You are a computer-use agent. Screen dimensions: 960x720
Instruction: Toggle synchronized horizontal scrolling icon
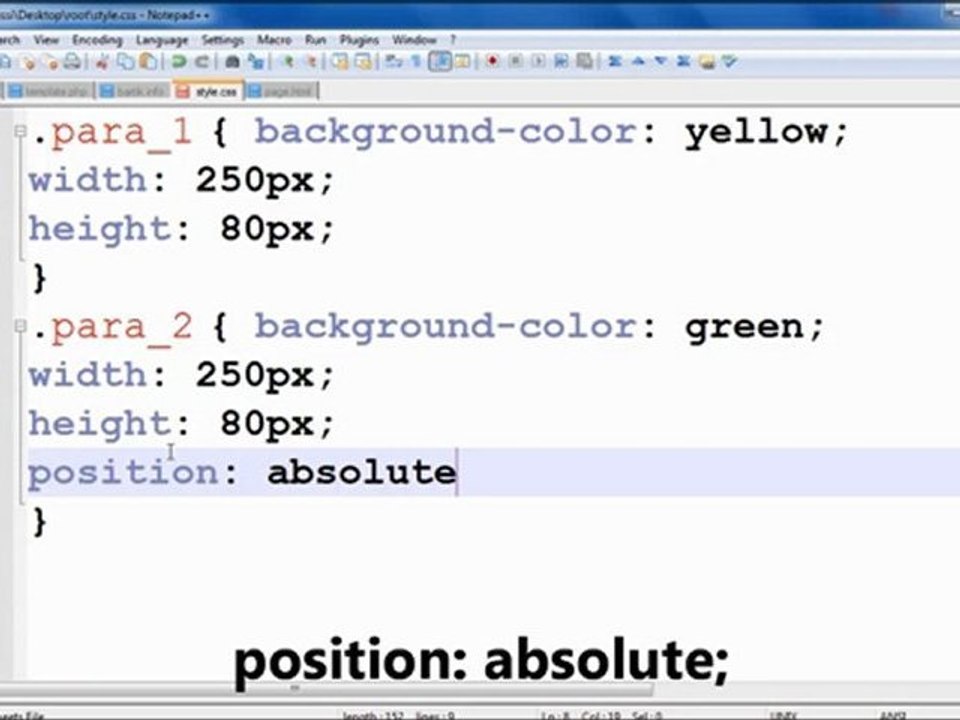tap(364, 61)
